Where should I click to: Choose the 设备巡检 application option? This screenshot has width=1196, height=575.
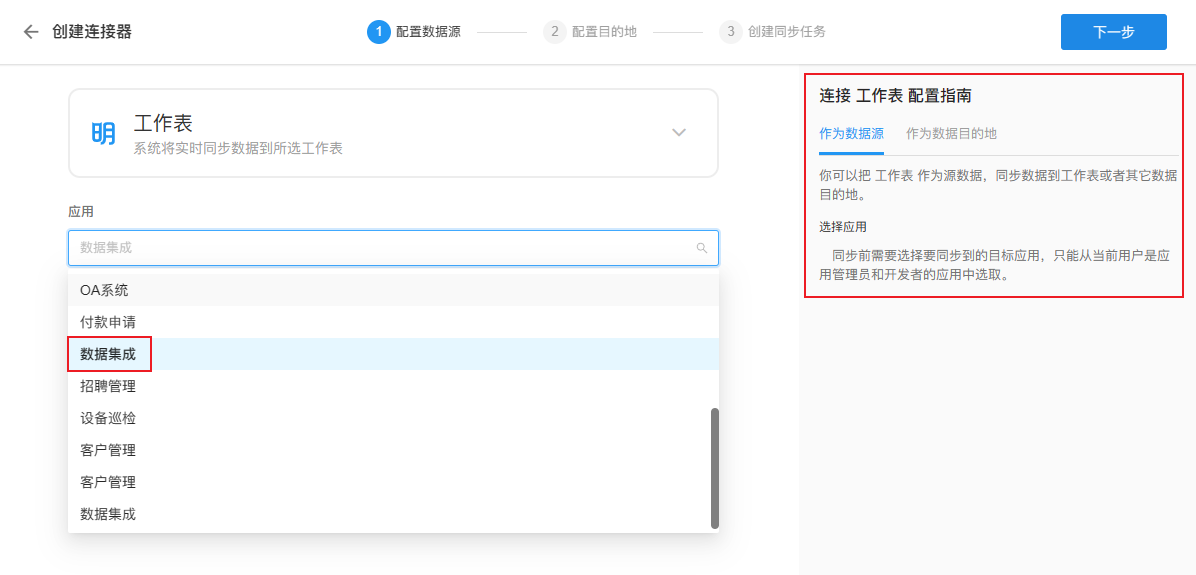pos(108,418)
